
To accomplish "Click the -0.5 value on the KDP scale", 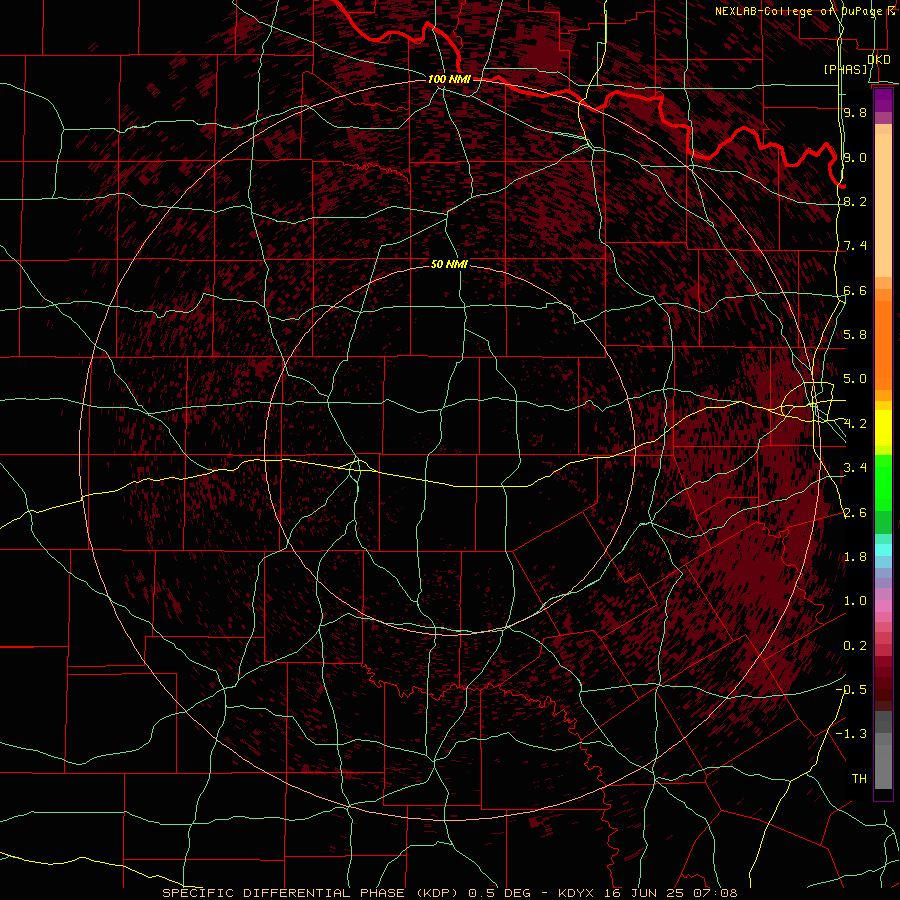I will point(852,689).
